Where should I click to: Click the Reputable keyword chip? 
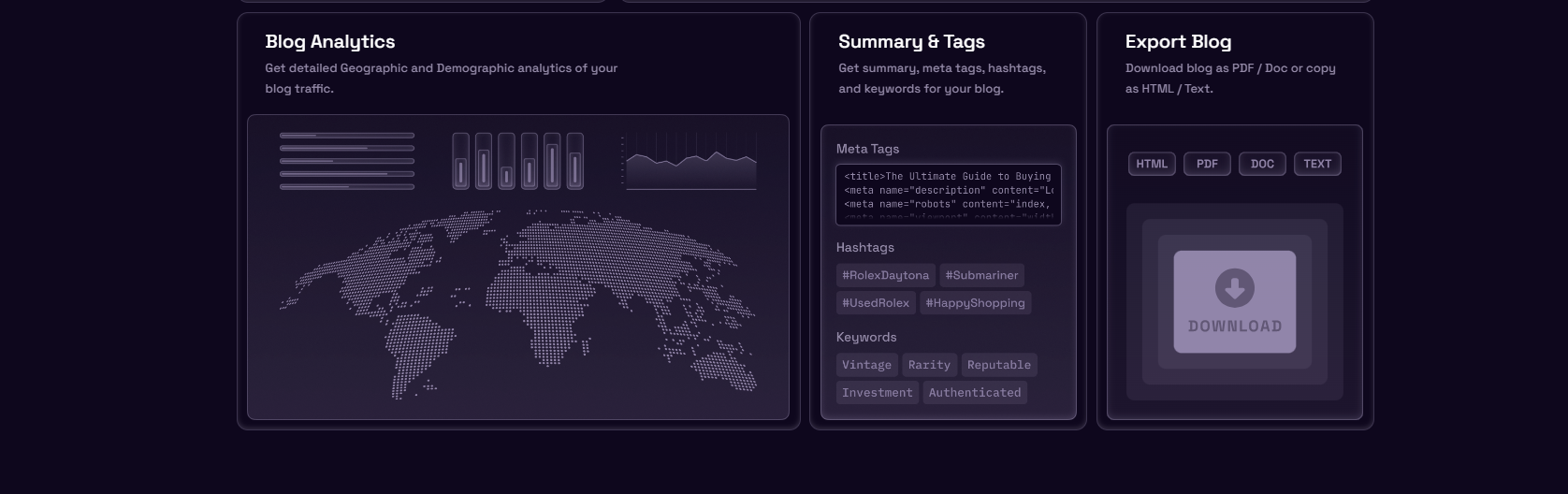(999, 365)
